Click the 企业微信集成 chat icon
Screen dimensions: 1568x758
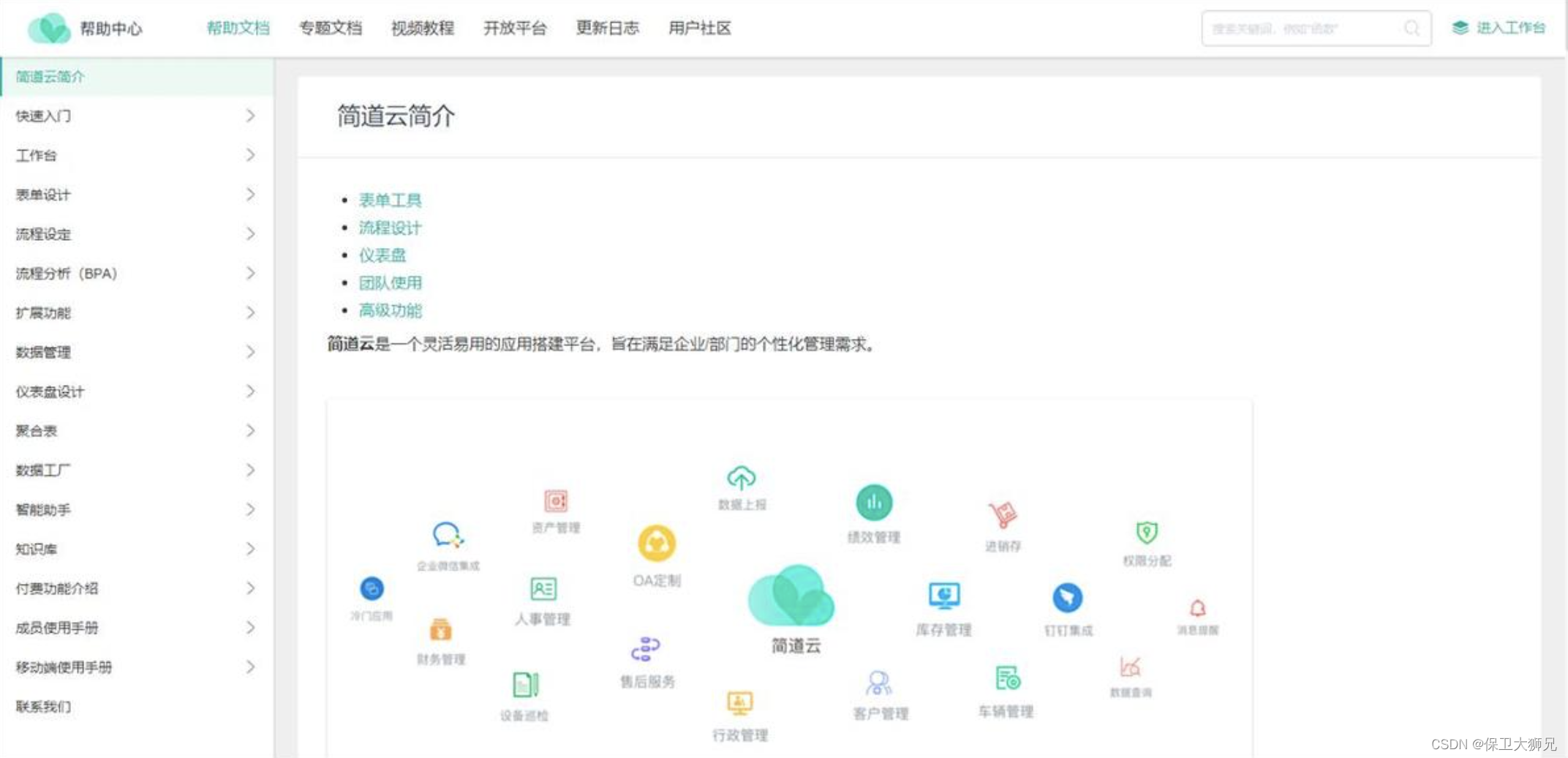pos(448,535)
